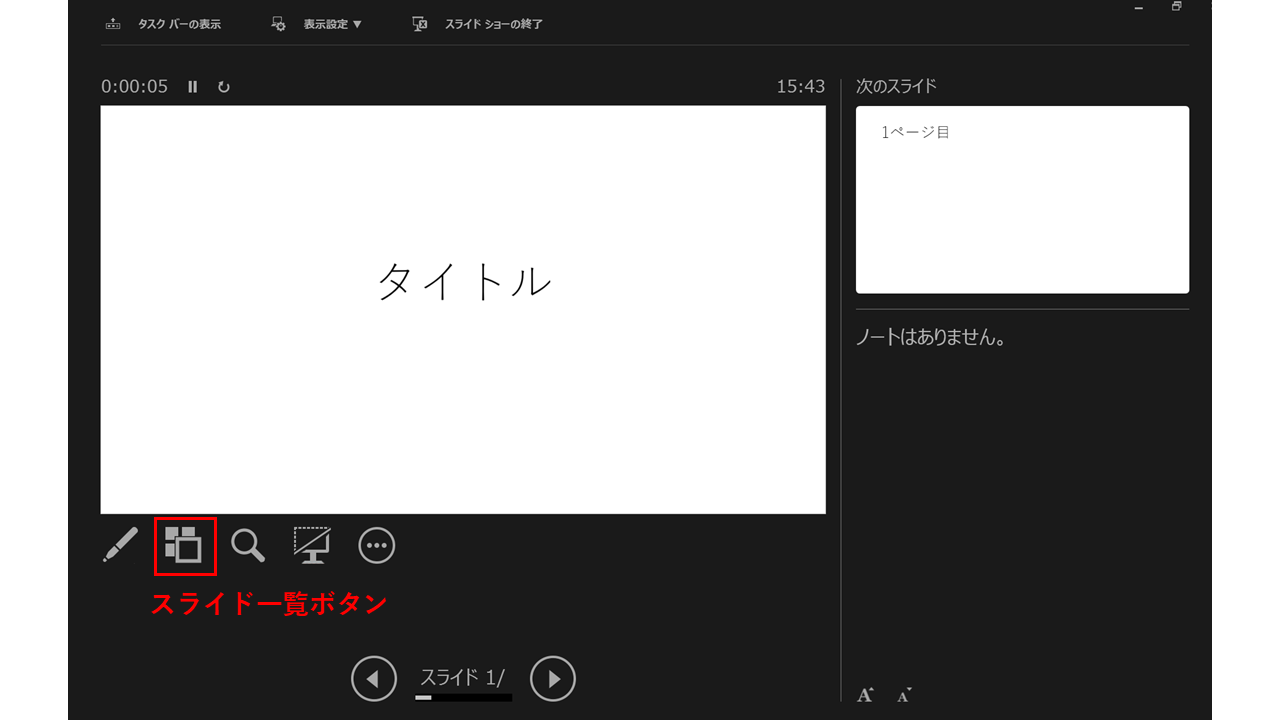The height and width of the screenshot is (720, 1280).
Task: Advance to the next slide
Action: (553, 680)
